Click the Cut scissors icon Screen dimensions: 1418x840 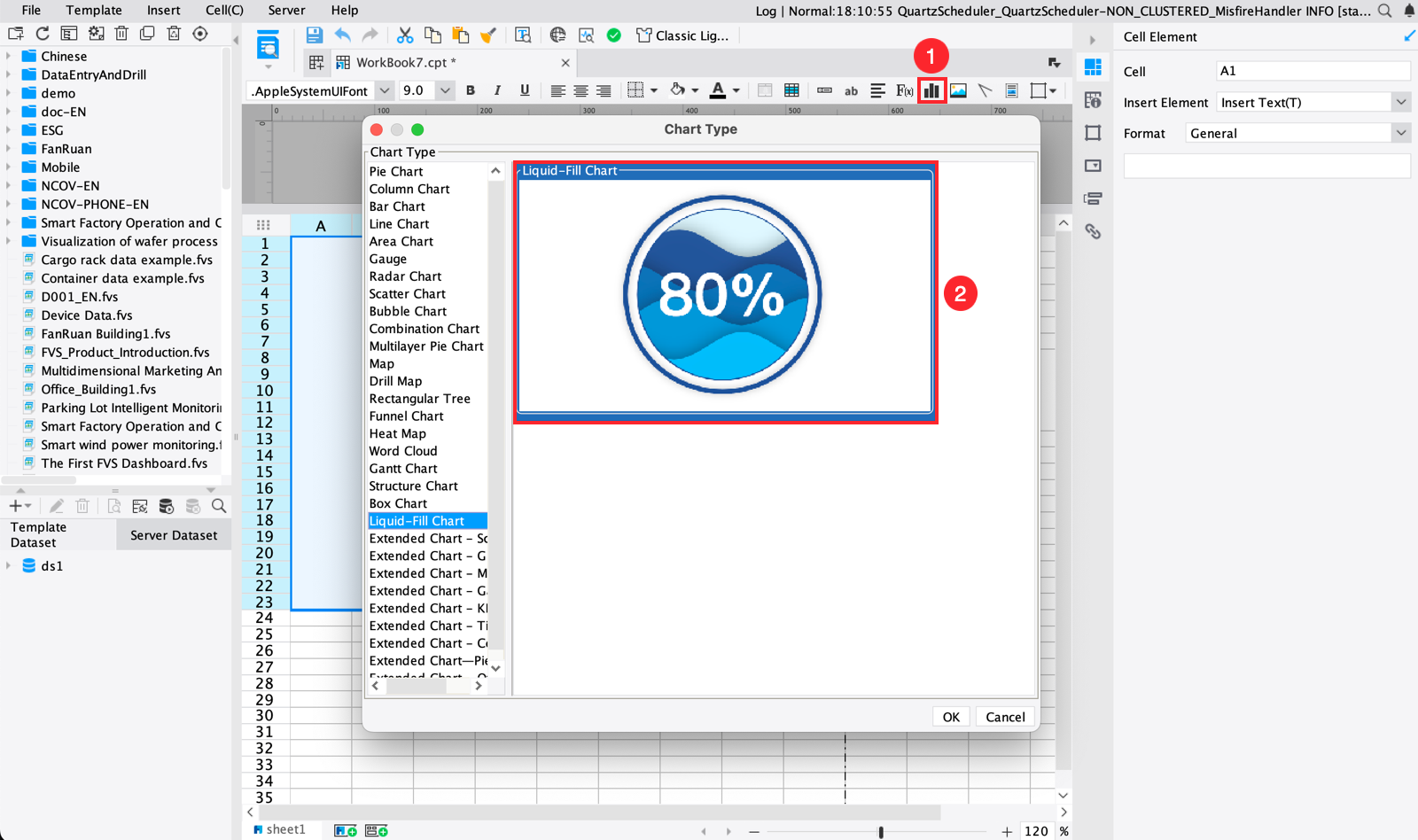point(405,35)
